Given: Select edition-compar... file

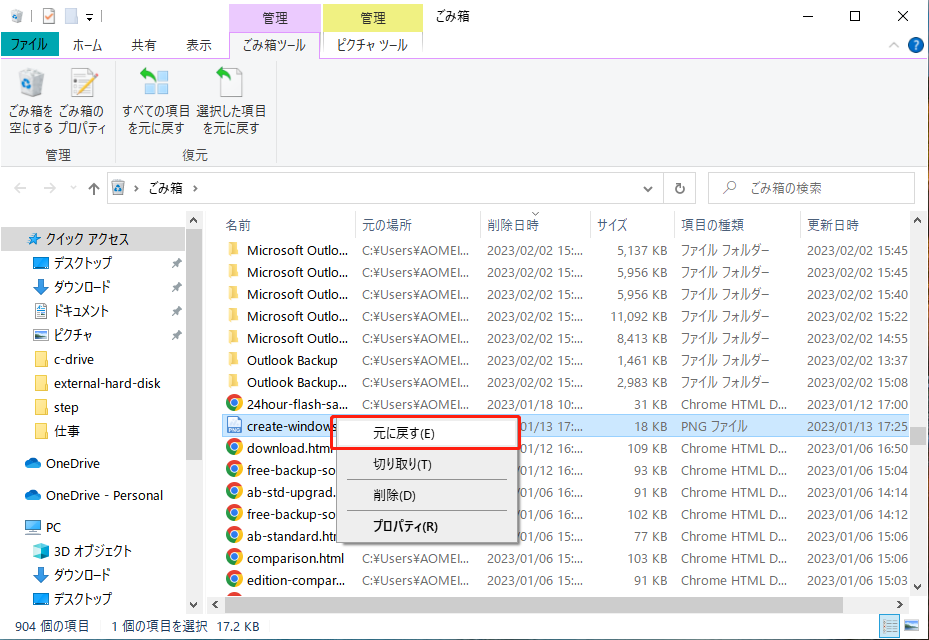Looking at the screenshot, I should pyautogui.click(x=566, y=580).
